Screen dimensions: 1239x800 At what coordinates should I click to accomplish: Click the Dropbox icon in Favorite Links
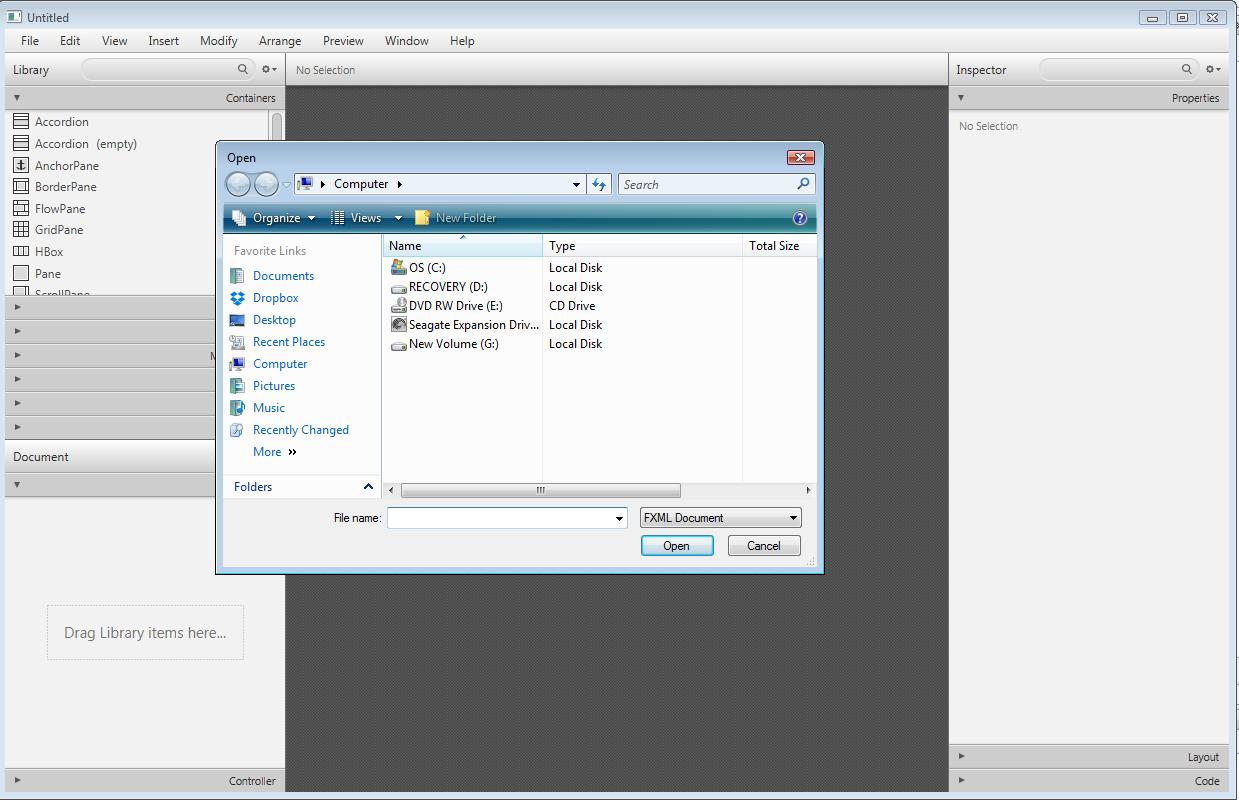237,298
